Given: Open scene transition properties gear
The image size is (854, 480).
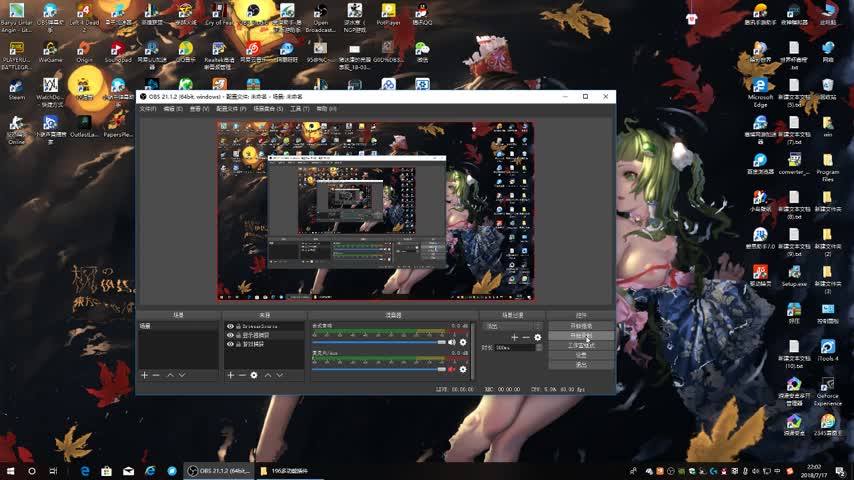Looking at the screenshot, I should pos(538,337).
